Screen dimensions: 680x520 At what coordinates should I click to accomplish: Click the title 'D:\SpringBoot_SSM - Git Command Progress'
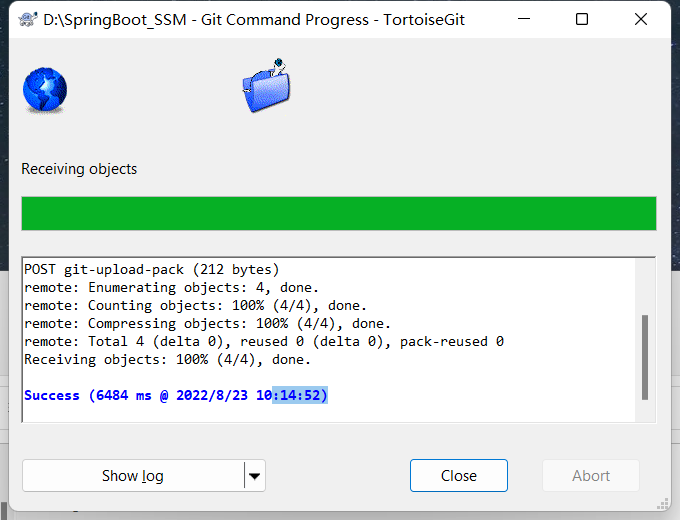(206, 20)
